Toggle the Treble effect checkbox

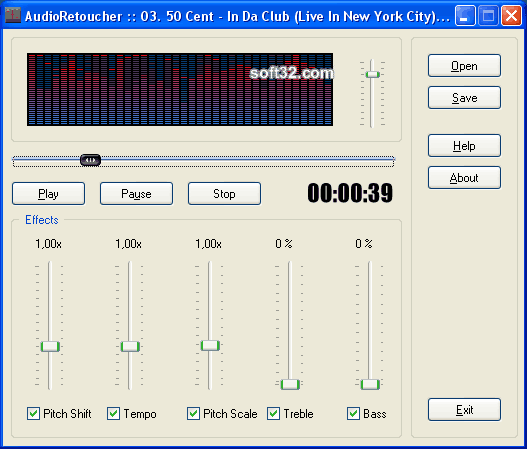coord(273,413)
